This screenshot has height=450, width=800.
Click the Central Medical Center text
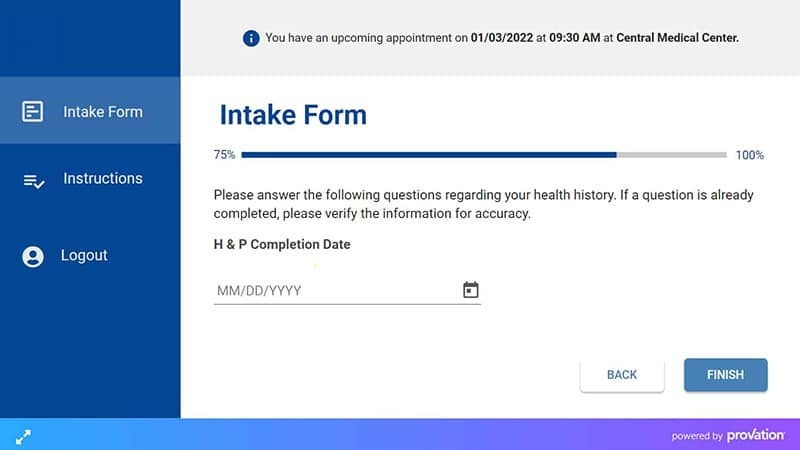click(x=677, y=38)
